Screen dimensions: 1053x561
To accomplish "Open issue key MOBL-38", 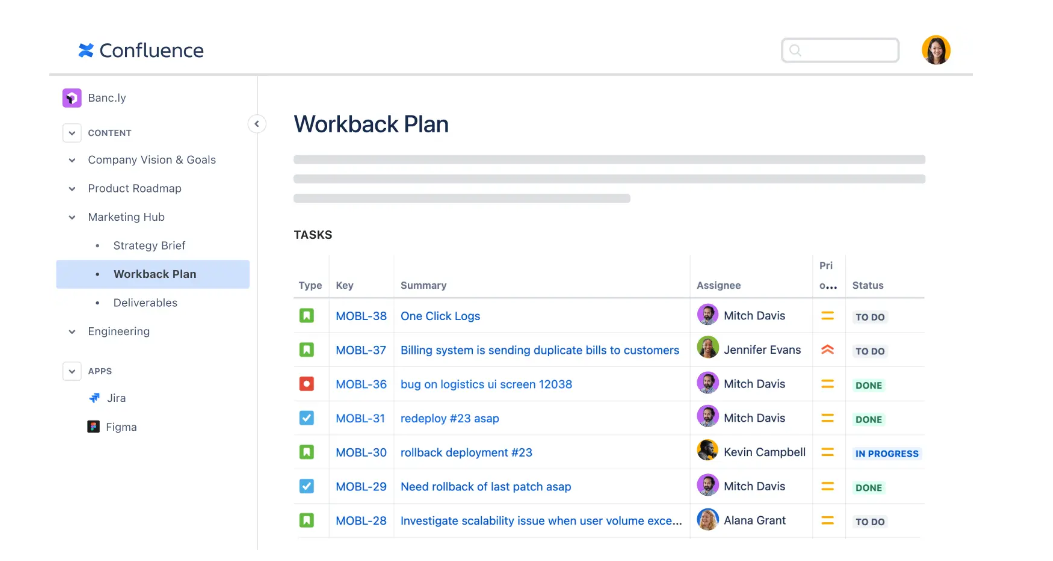I will [x=361, y=316].
